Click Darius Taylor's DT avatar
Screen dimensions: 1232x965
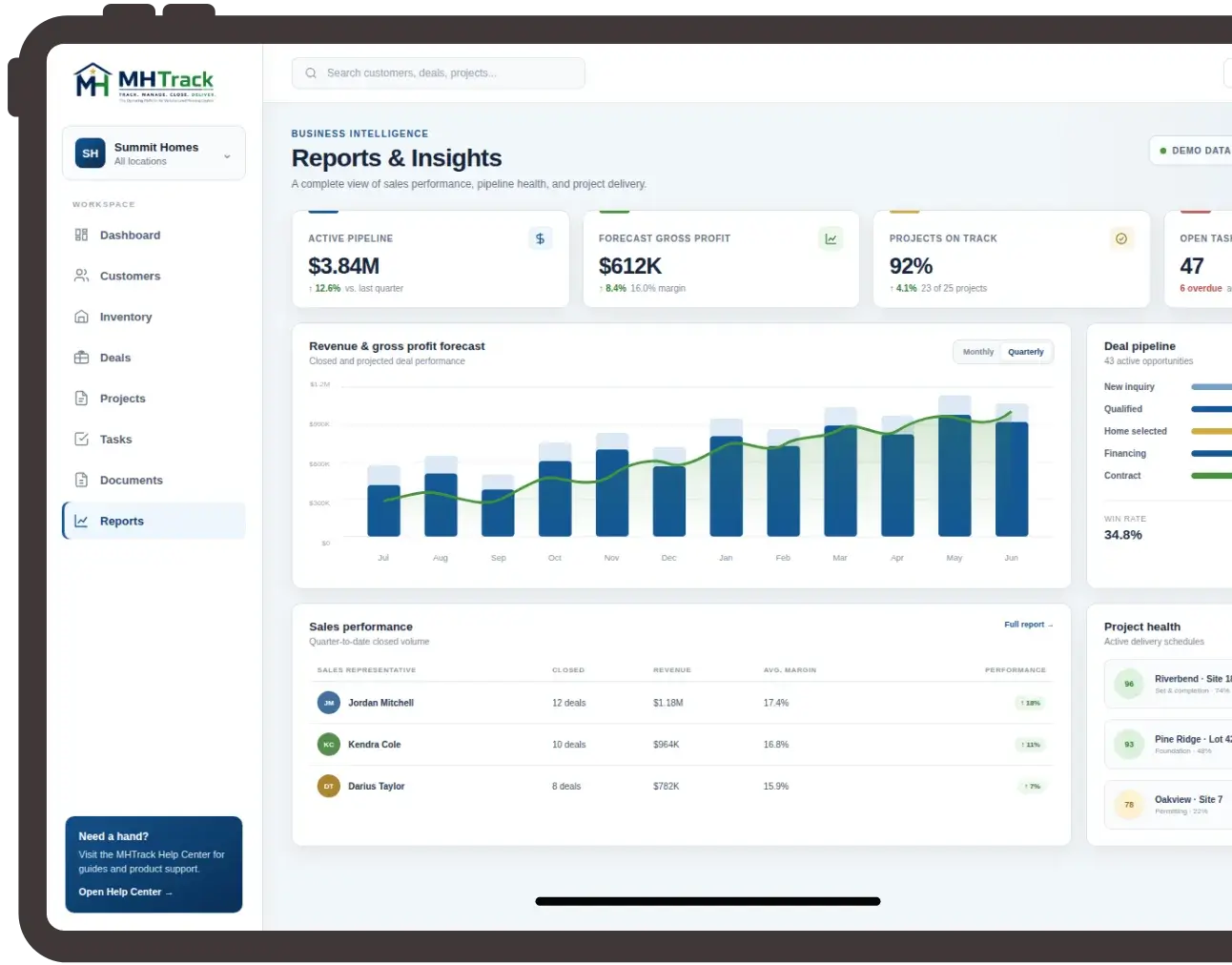(329, 787)
